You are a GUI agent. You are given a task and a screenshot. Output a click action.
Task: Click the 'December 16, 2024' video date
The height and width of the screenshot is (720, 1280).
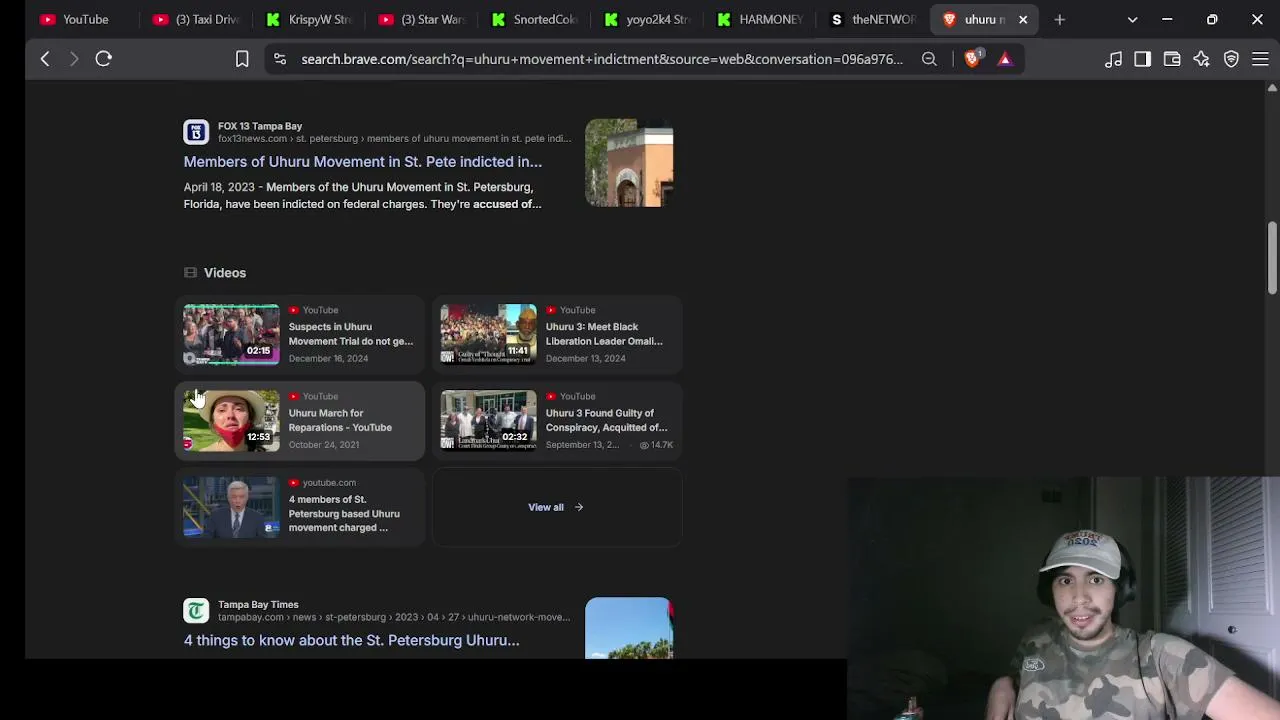point(329,358)
